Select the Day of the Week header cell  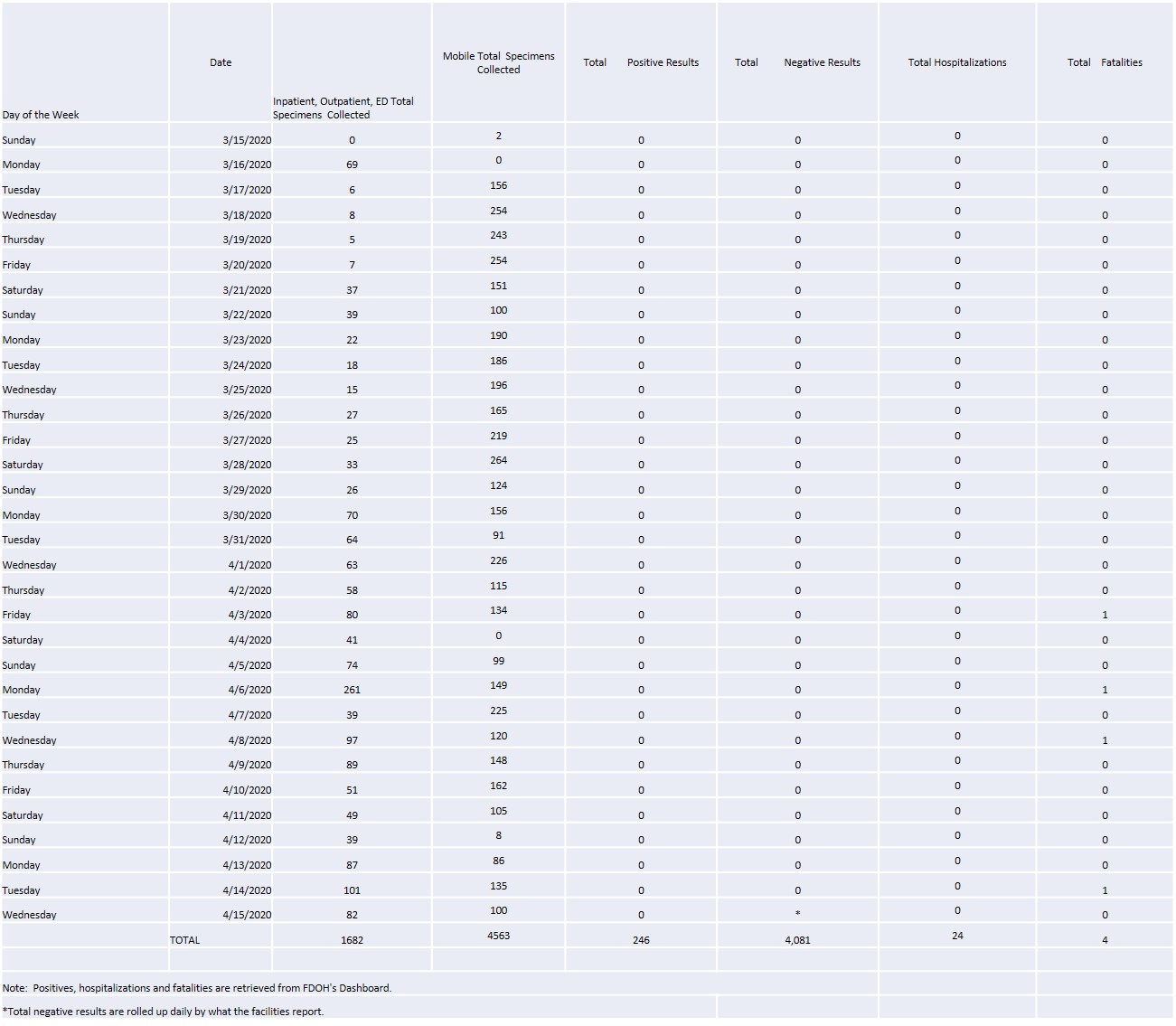pos(85,62)
